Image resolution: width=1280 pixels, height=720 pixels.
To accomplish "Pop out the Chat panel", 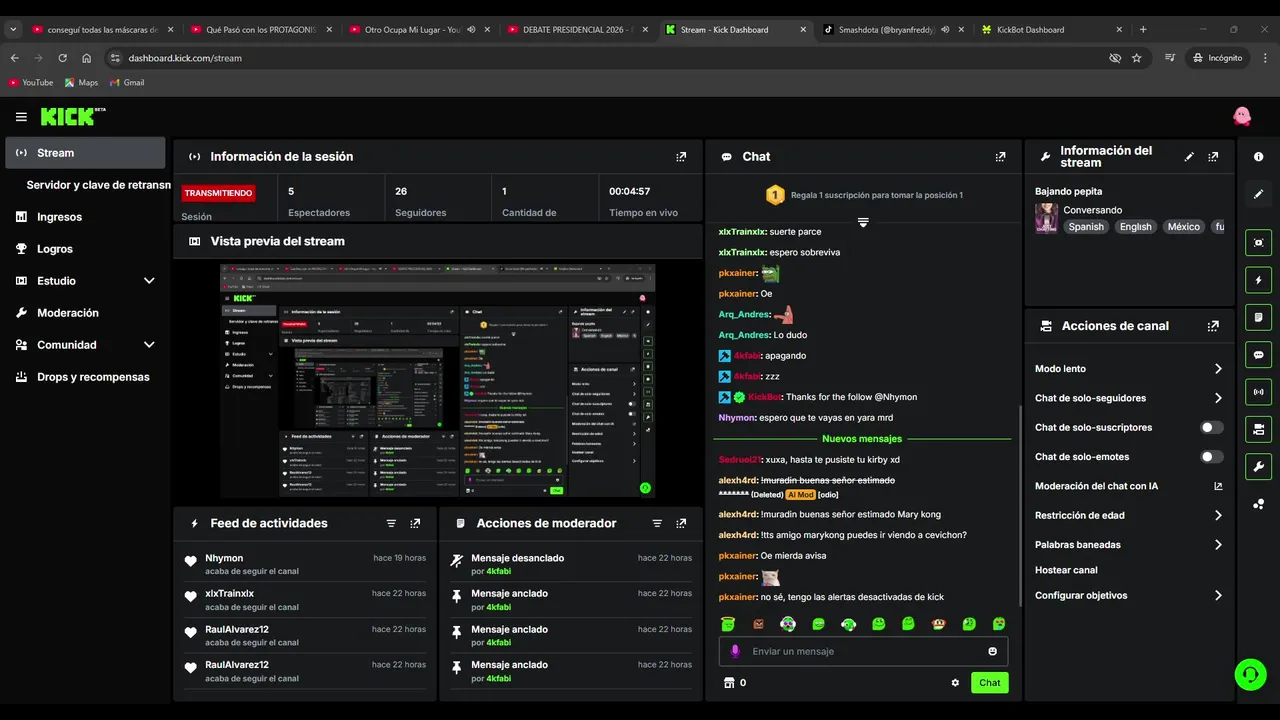I will (1000, 157).
